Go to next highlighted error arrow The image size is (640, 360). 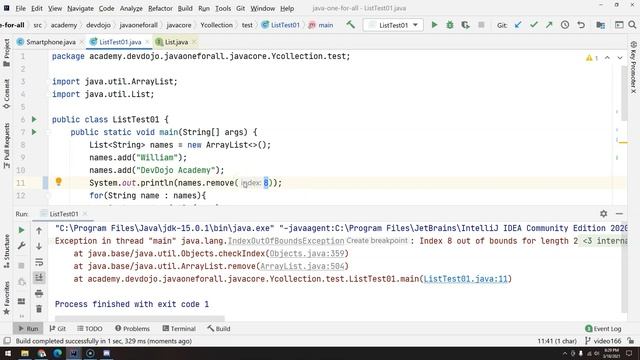[x=620, y=58]
